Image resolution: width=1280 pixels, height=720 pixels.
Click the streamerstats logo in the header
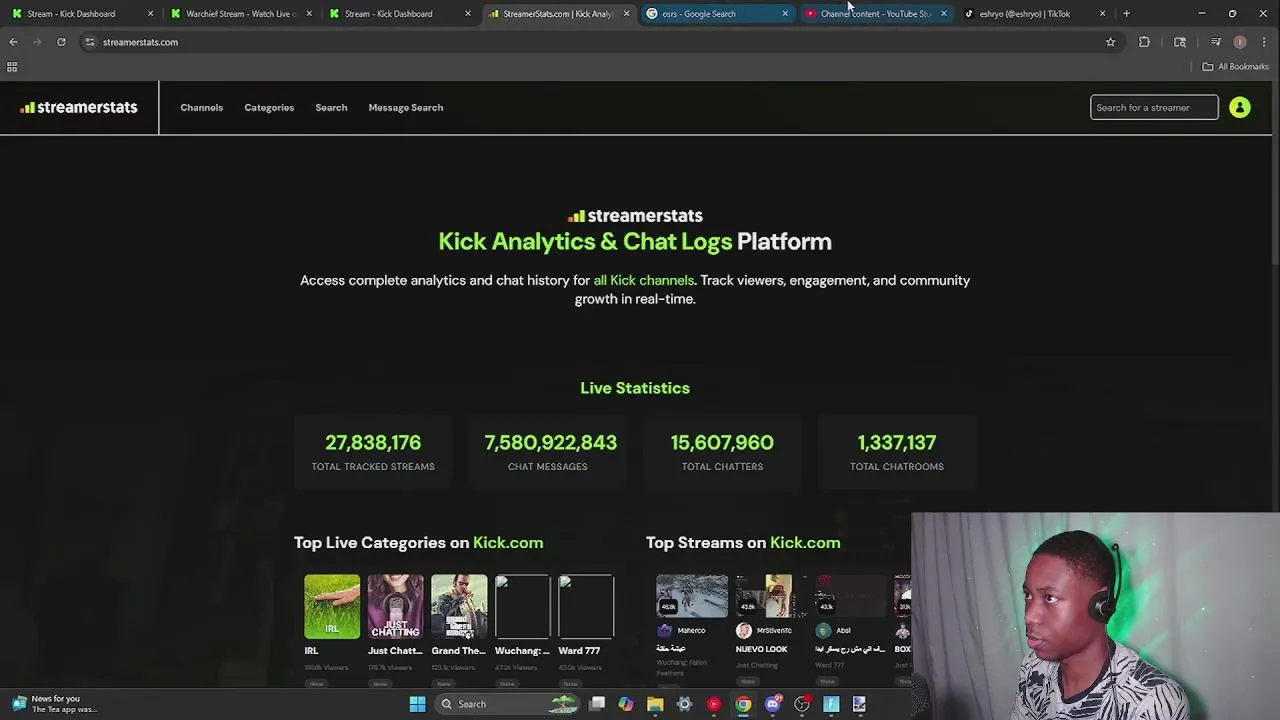tap(79, 107)
